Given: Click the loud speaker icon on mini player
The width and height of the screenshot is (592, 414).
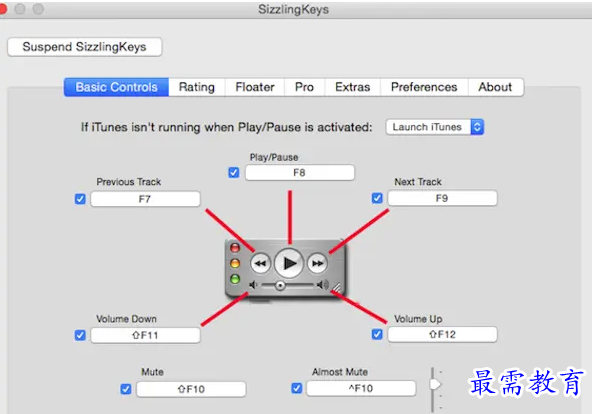Looking at the screenshot, I should (x=323, y=285).
